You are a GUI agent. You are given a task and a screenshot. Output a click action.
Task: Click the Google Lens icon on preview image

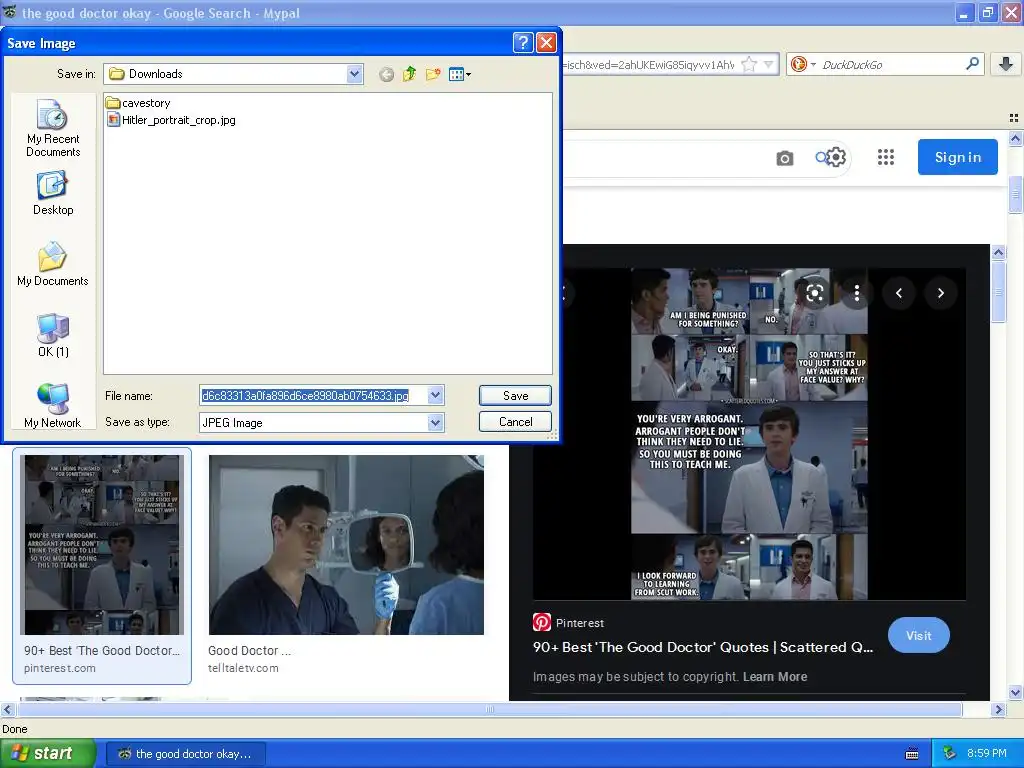[814, 293]
